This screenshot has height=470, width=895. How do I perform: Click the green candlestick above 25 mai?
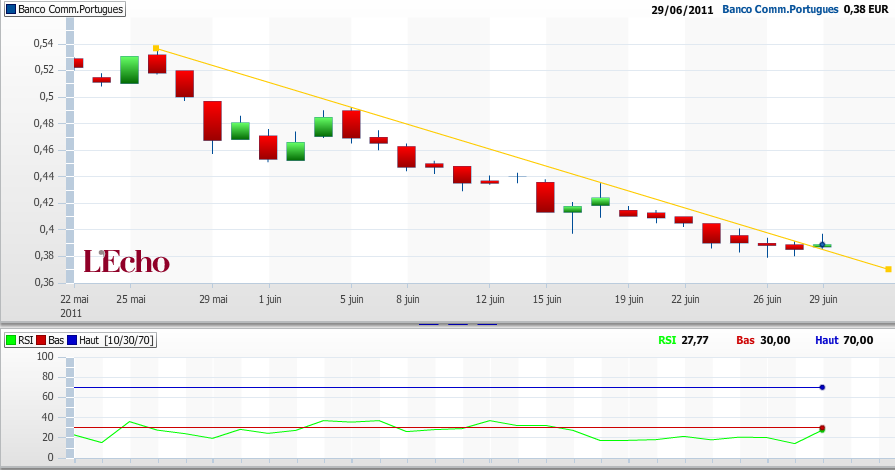(x=130, y=70)
